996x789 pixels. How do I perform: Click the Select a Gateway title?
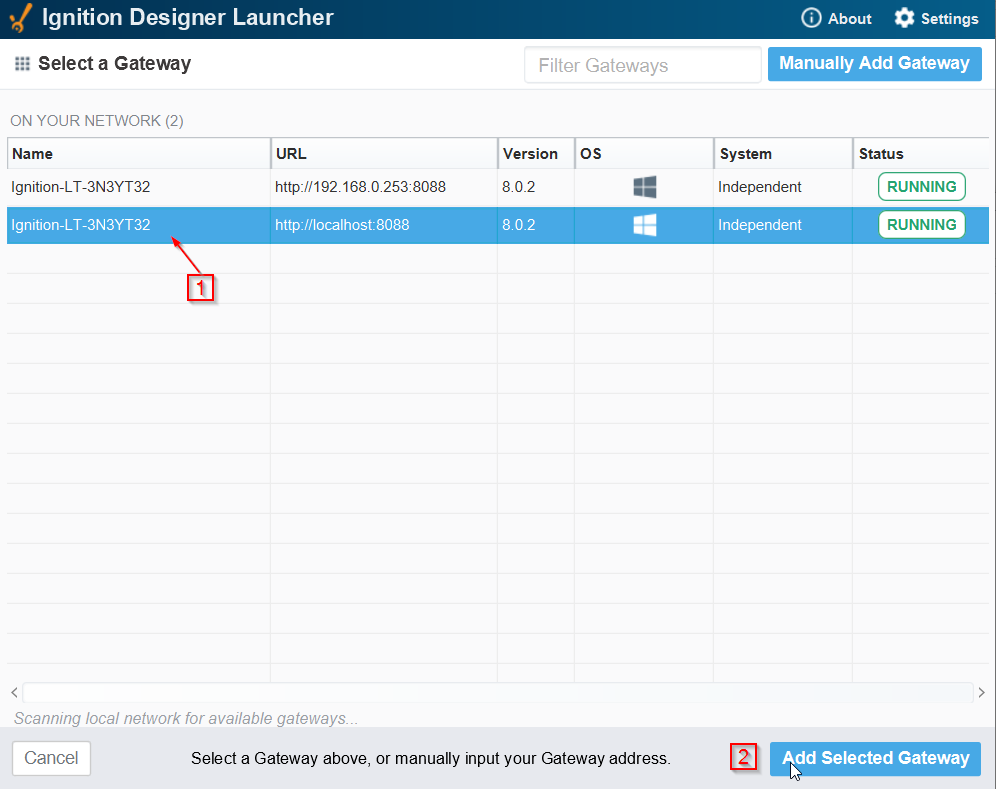[114, 64]
